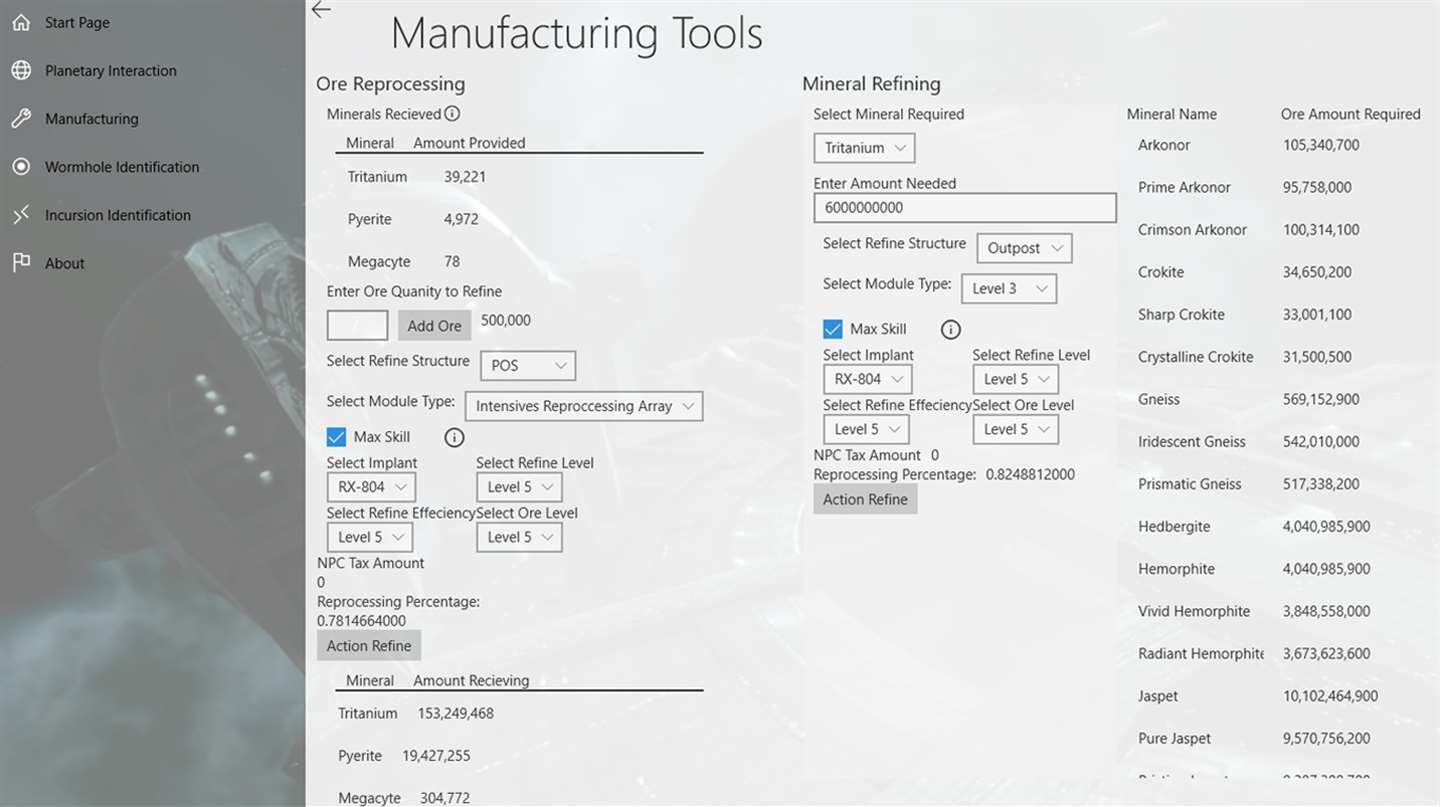Select Crimson Arkonor row
The height and width of the screenshot is (807, 1440).
[x=1280, y=229]
